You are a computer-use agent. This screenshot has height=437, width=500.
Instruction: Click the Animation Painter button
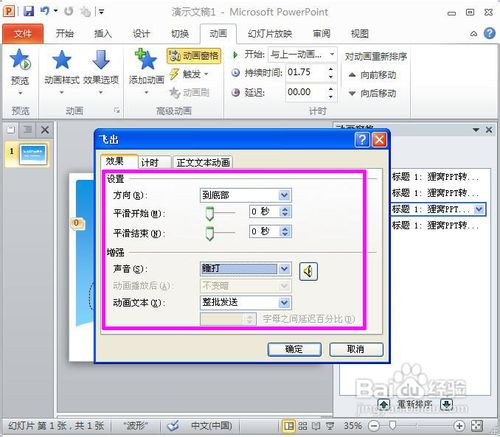point(189,92)
